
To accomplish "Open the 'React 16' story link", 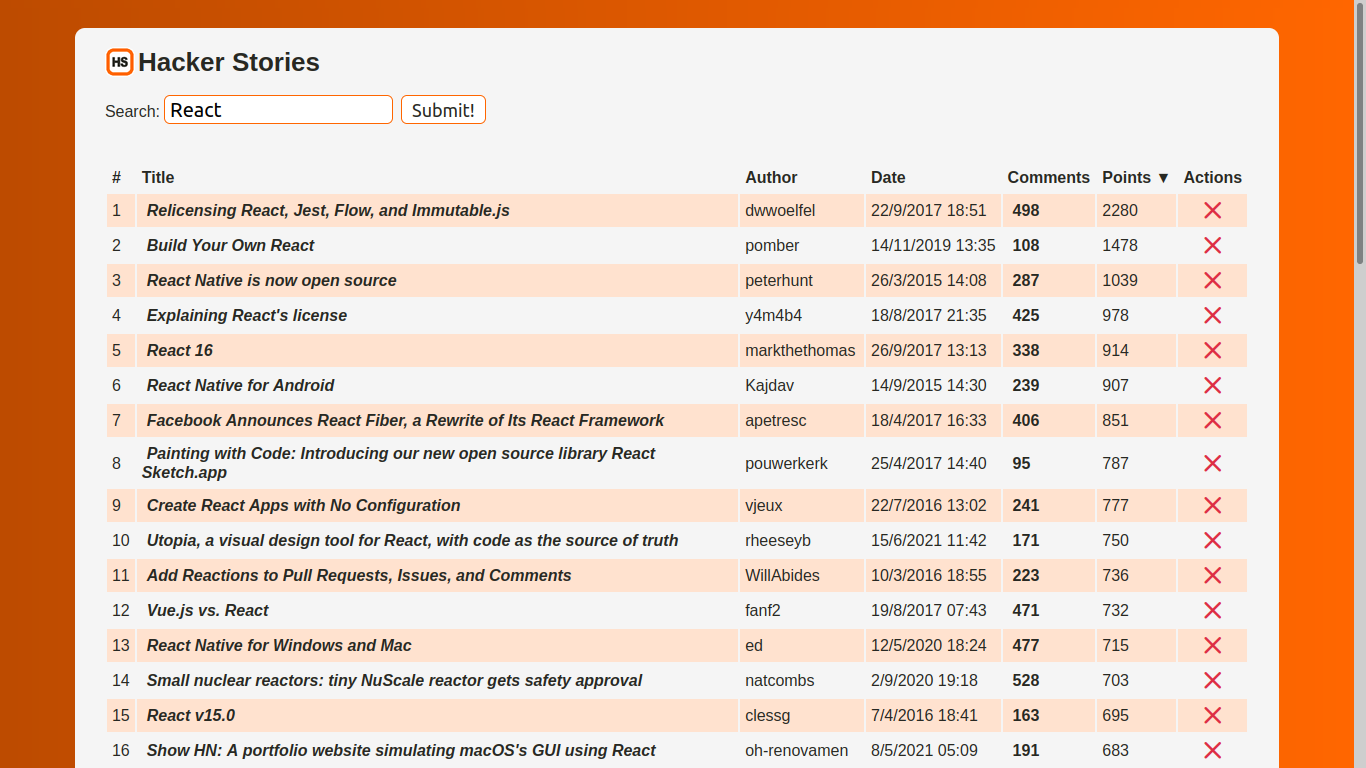I will click(x=180, y=350).
